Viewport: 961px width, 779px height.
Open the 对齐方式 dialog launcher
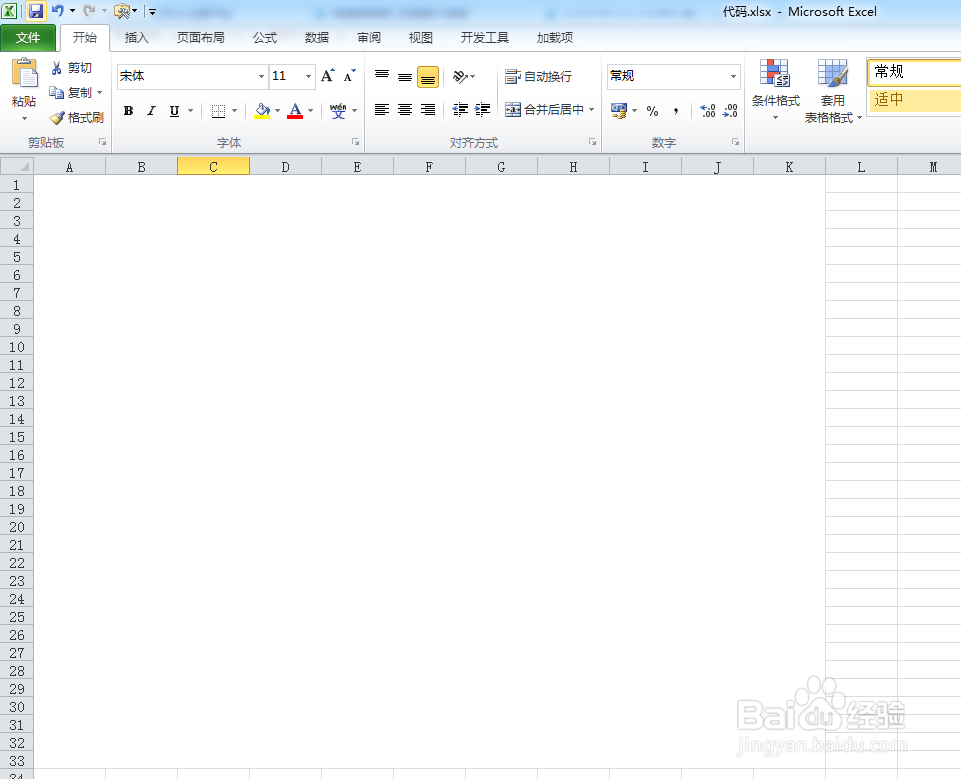(x=593, y=142)
